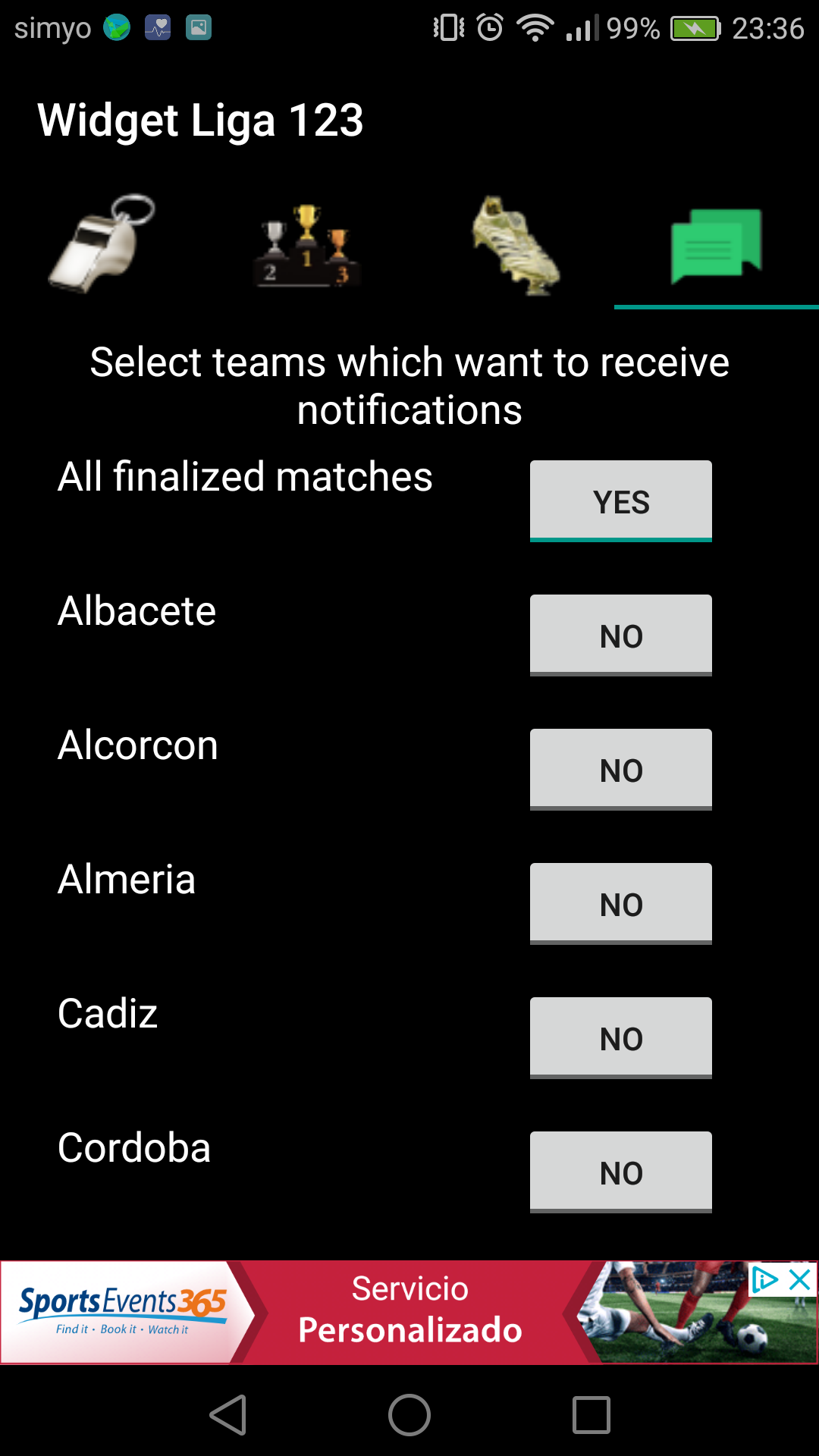
Task: Close the ad with the X icon
Action: [800, 1280]
